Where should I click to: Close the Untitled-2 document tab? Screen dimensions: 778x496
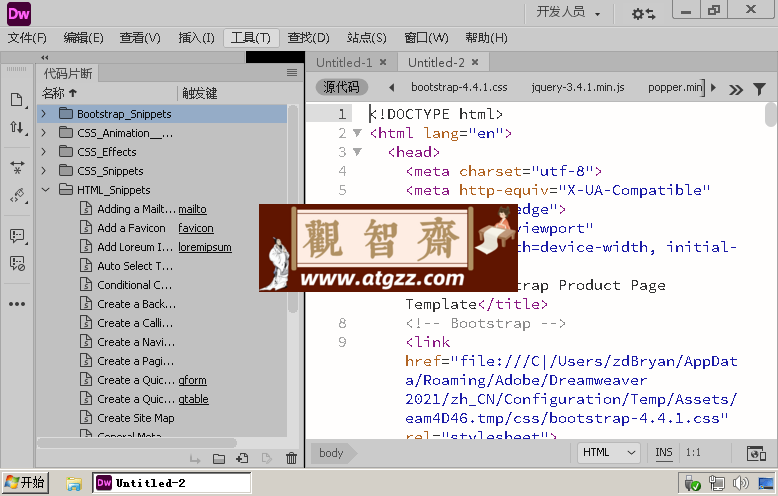pyautogui.click(x=475, y=62)
